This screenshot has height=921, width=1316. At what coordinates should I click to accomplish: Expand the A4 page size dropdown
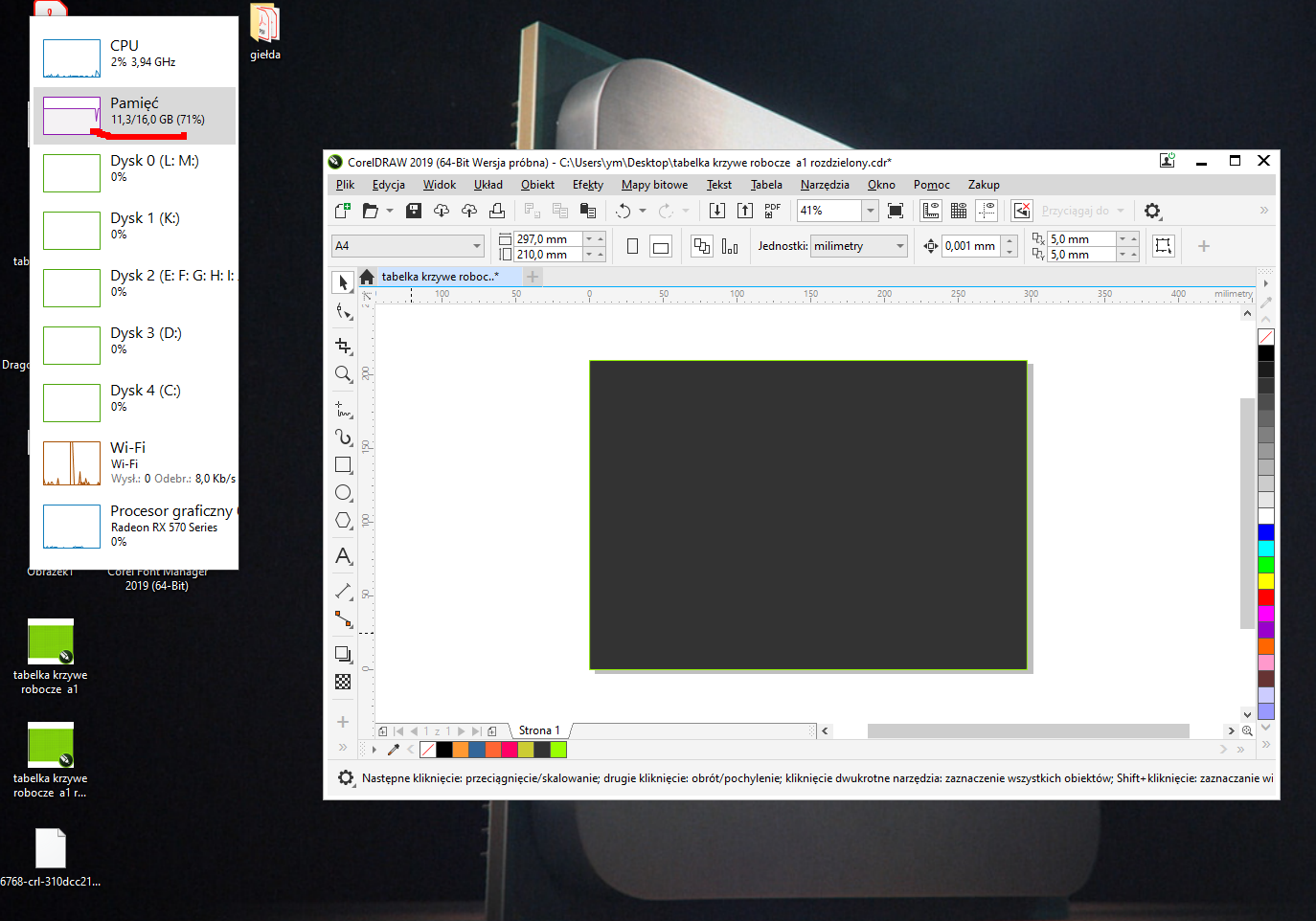point(476,246)
